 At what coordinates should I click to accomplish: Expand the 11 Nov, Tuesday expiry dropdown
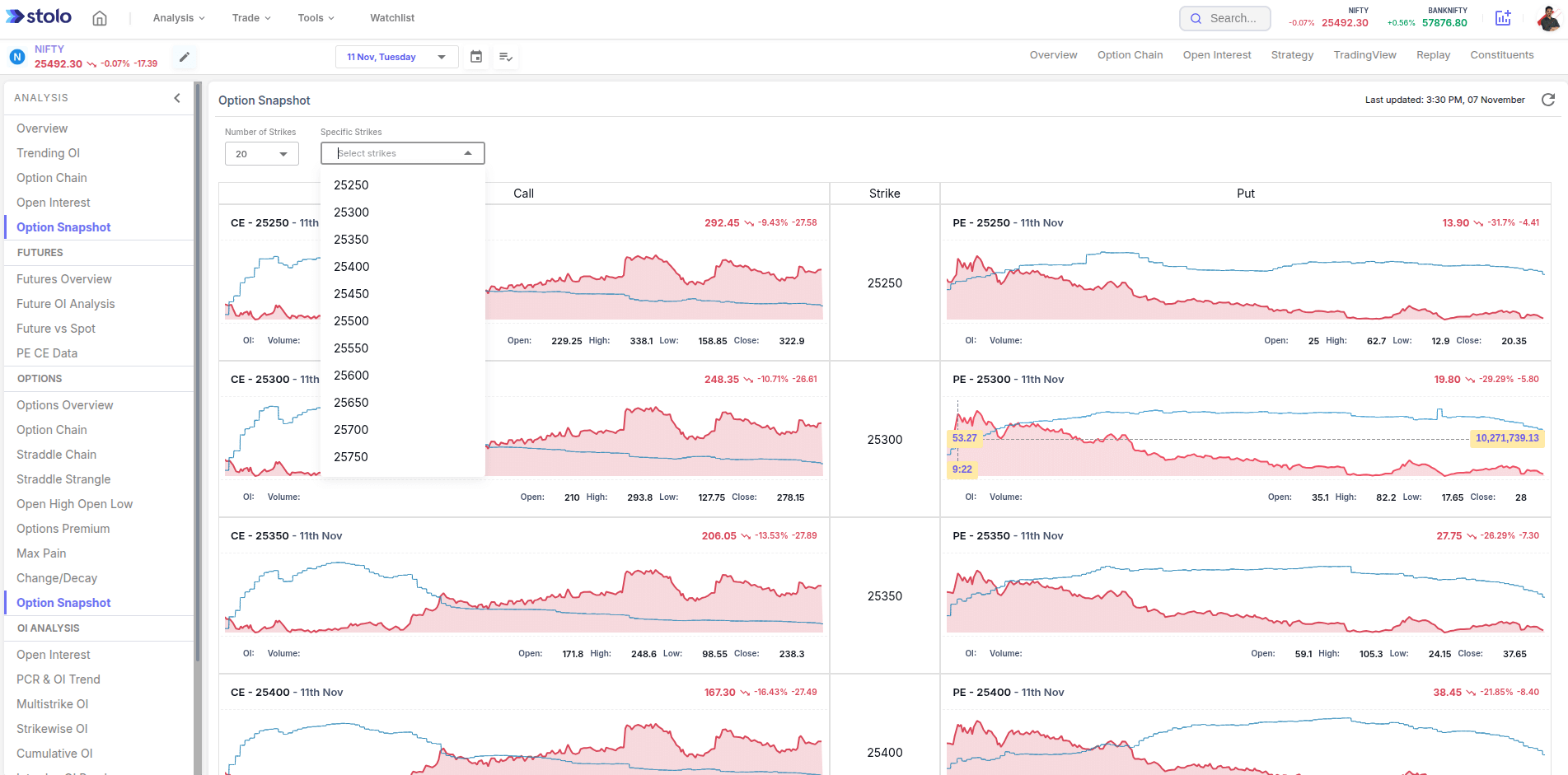tap(396, 57)
